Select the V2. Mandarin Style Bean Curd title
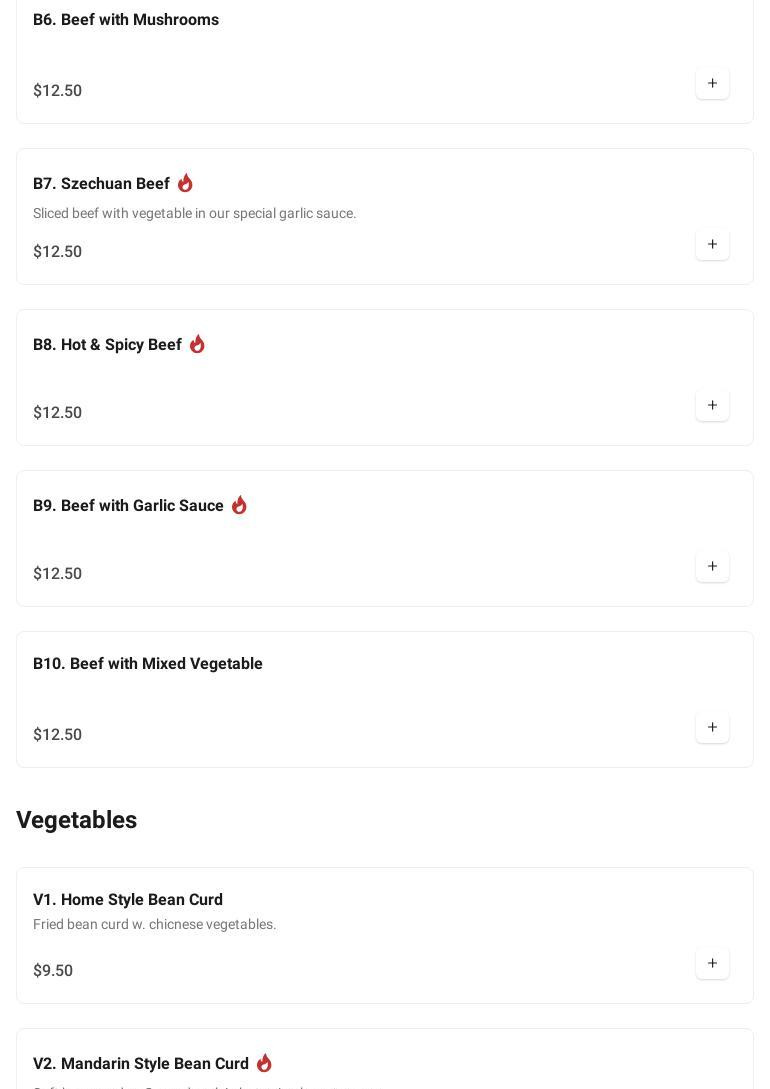This screenshot has width=770, height=1089. [x=141, y=1064]
